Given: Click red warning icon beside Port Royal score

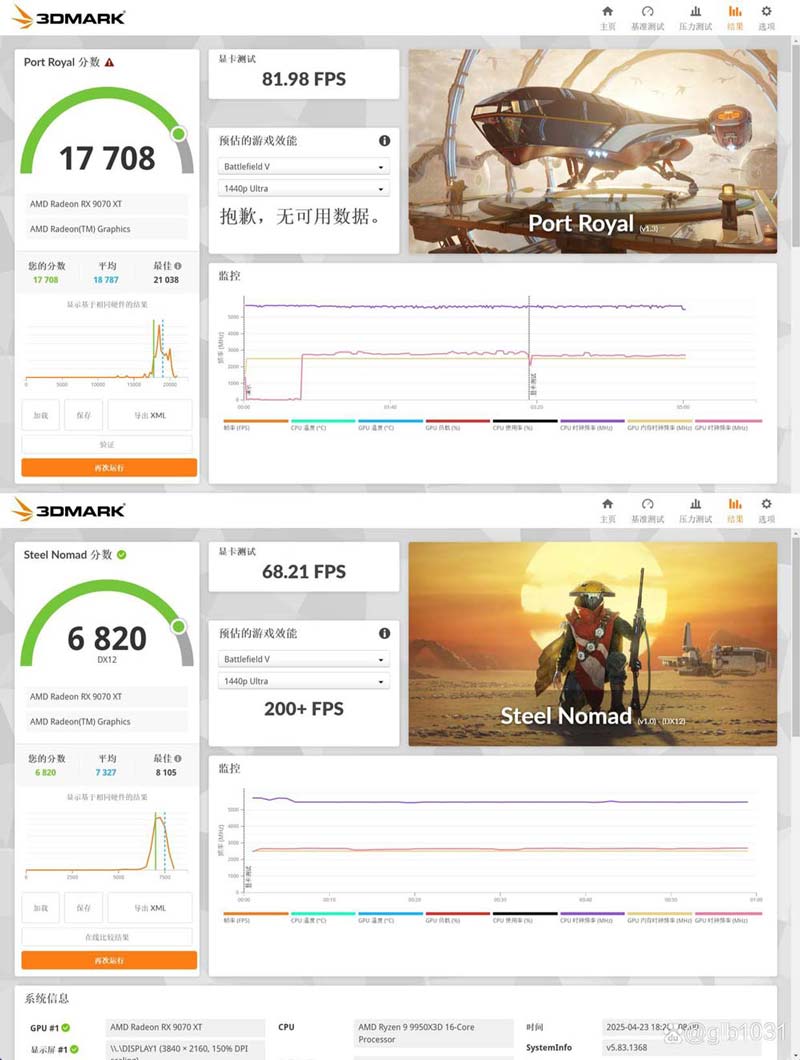Looking at the screenshot, I should point(110,62).
